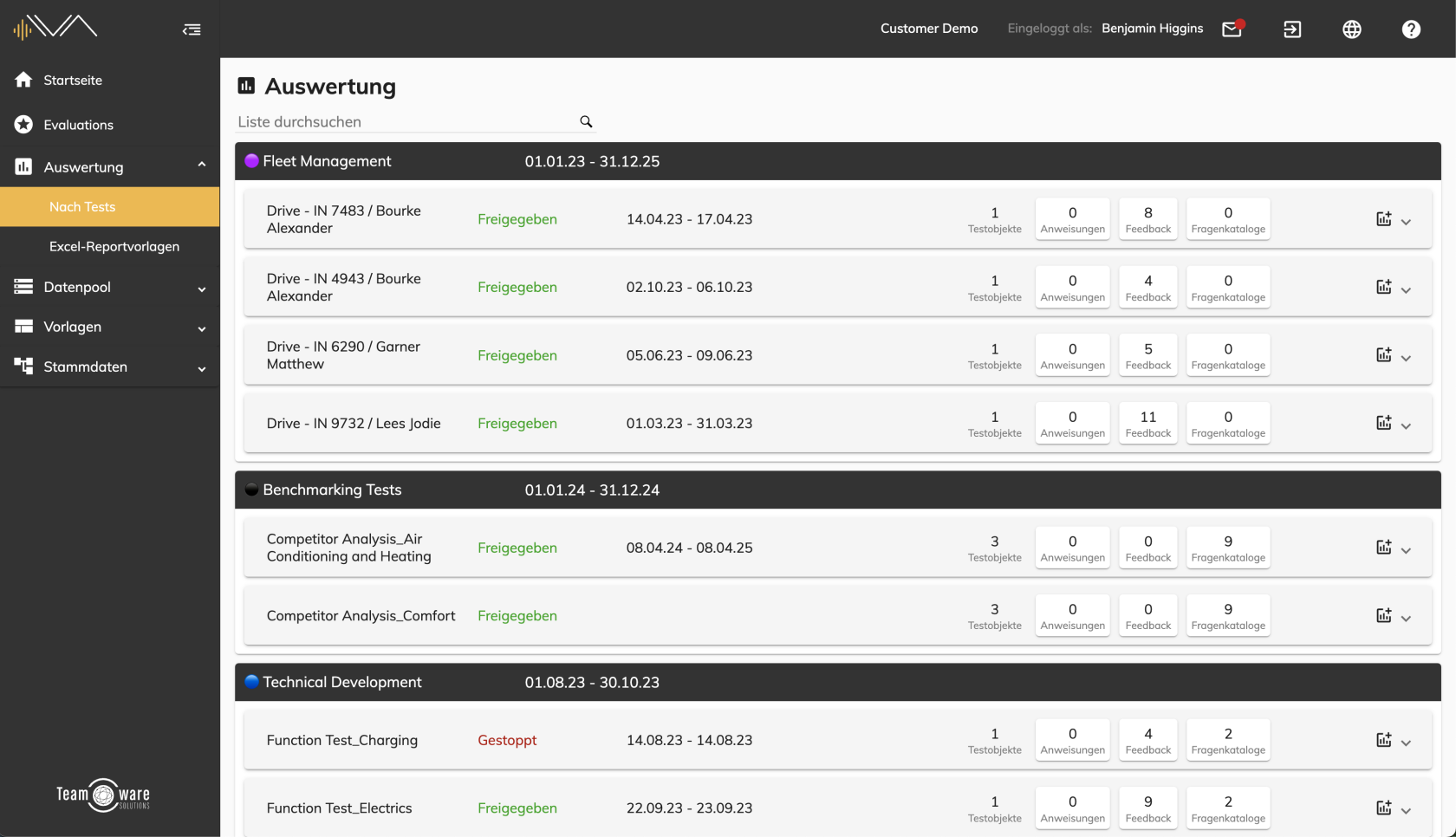Viewport: 1456px width, 837px height.
Task: Collapse the sidebar menu icon
Action: 192,29
